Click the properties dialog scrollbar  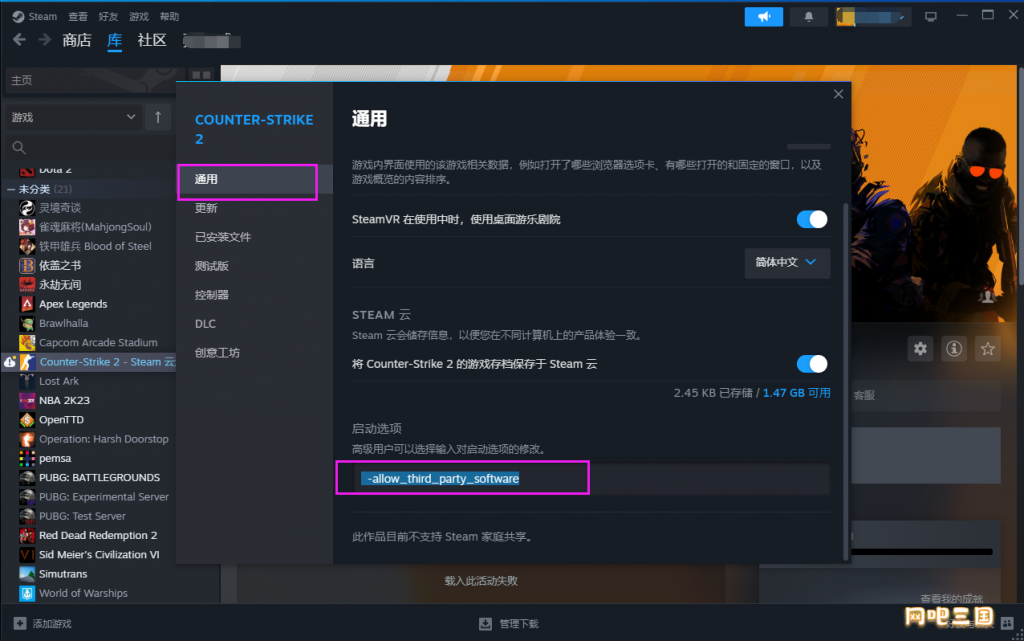[x=846, y=382]
